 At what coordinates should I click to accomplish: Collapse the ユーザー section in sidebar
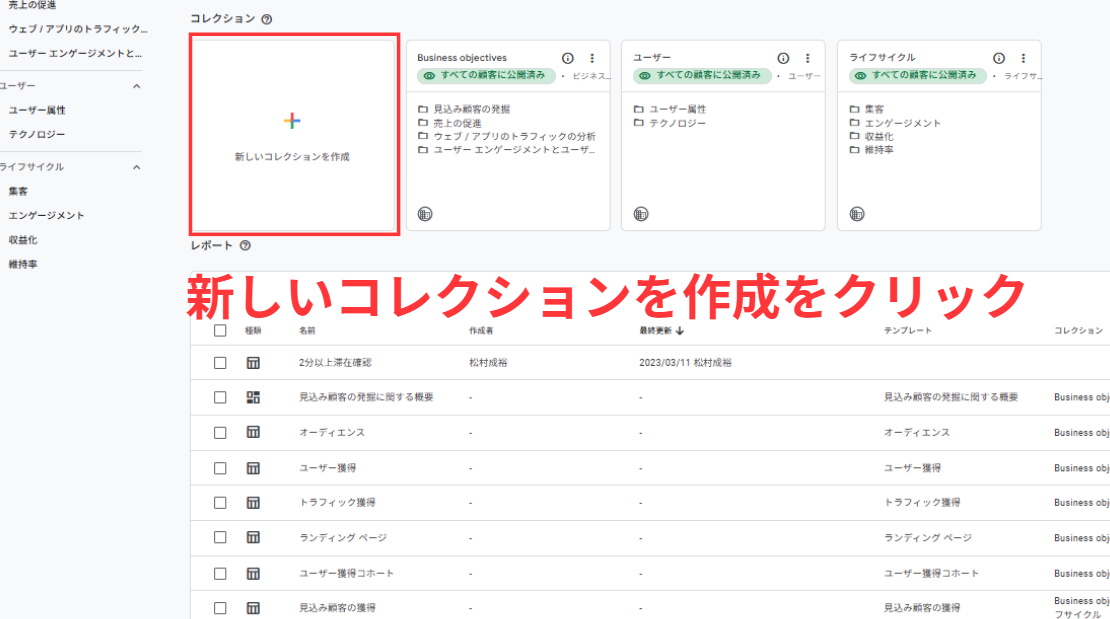point(137,86)
